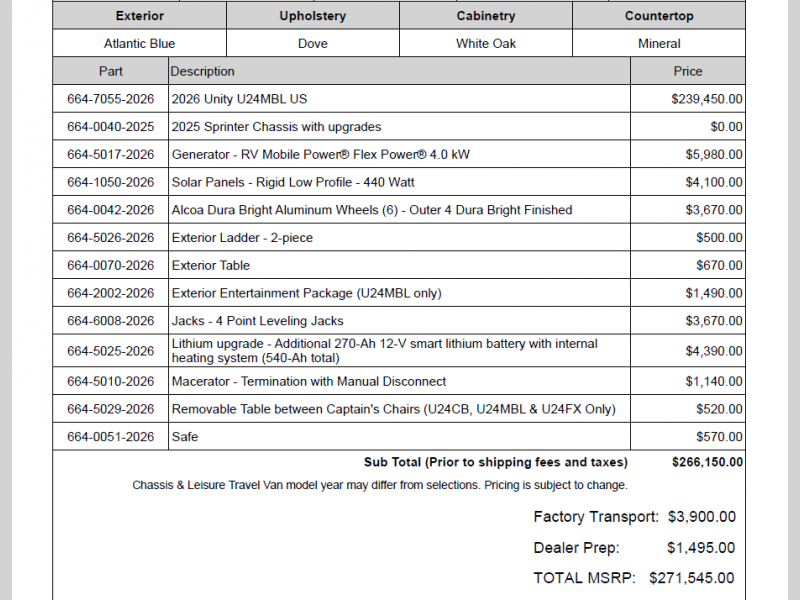800x600 pixels.
Task: Select the Cabinetry header cell
Action: [486, 16]
